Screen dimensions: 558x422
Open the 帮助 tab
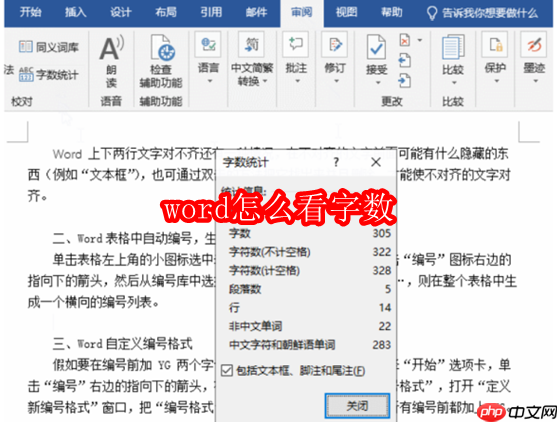[391, 12]
